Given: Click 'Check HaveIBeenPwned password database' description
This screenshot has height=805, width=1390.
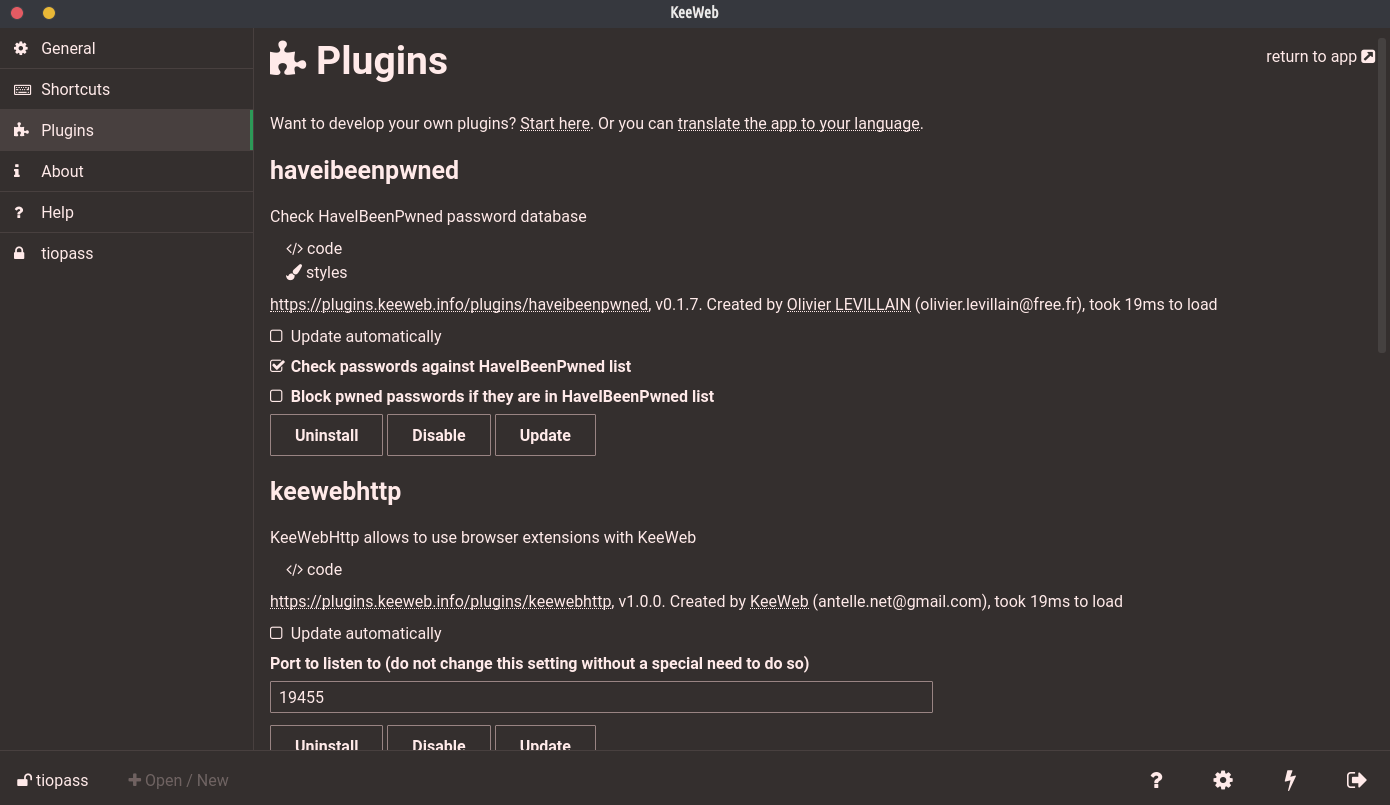Looking at the screenshot, I should click(x=428, y=216).
